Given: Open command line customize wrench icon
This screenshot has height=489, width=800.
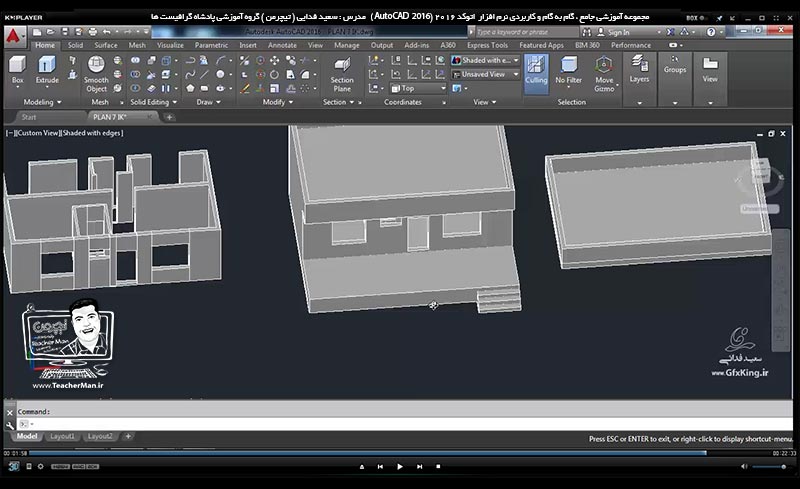Looking at the screenshot, I should [10, 425].
